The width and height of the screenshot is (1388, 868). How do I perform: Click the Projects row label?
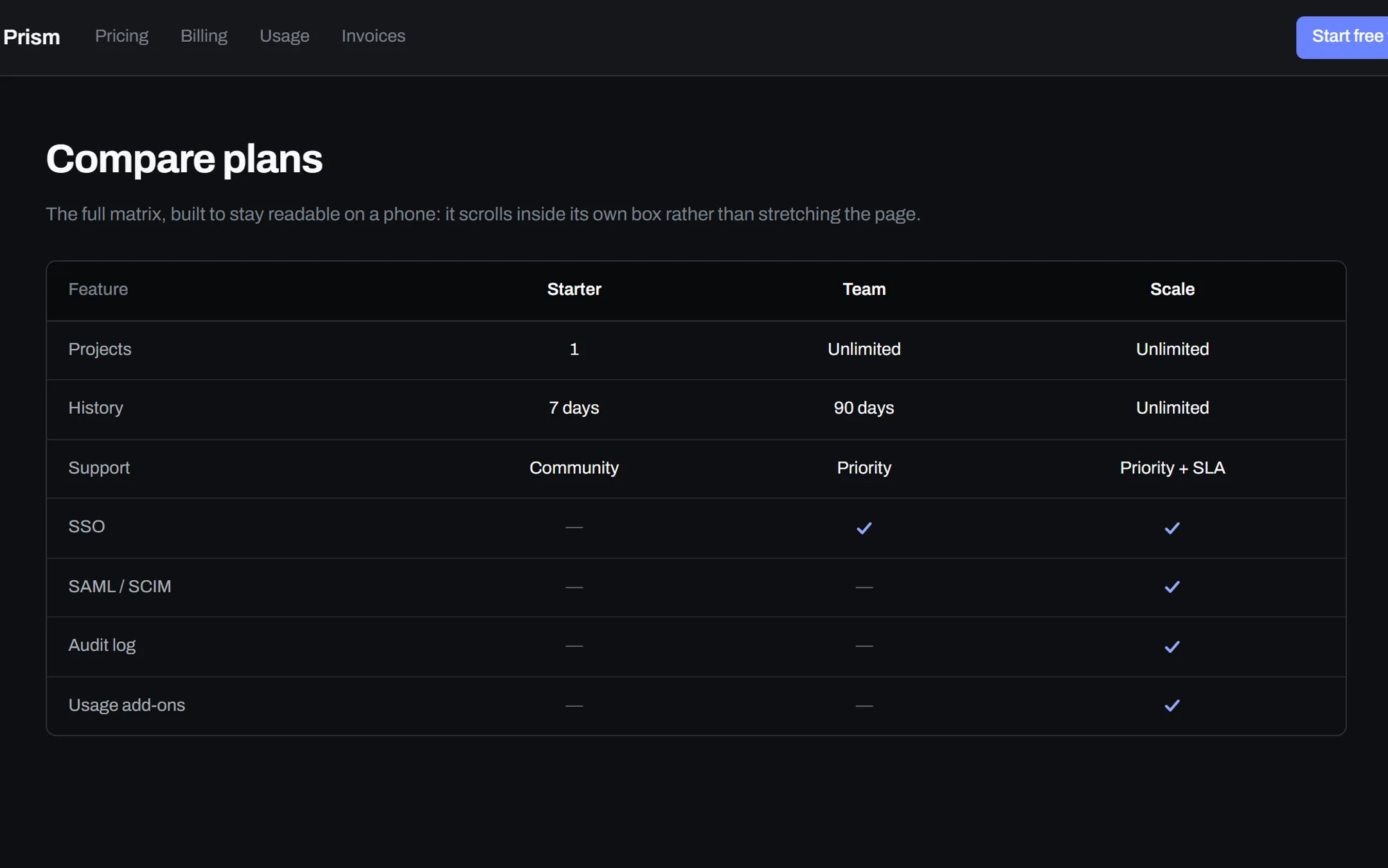click(100, 349)
